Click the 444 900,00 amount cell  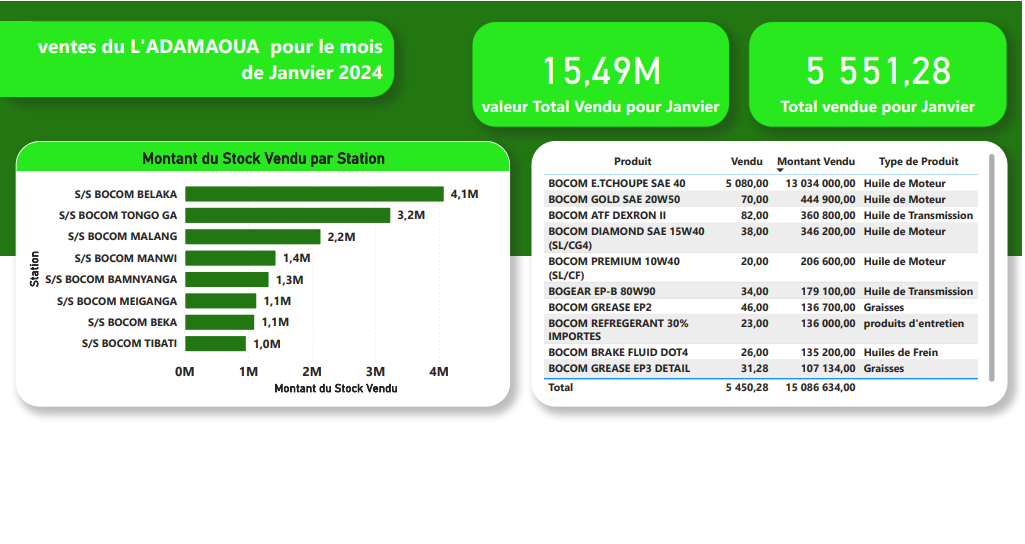(x=828, y=199)
